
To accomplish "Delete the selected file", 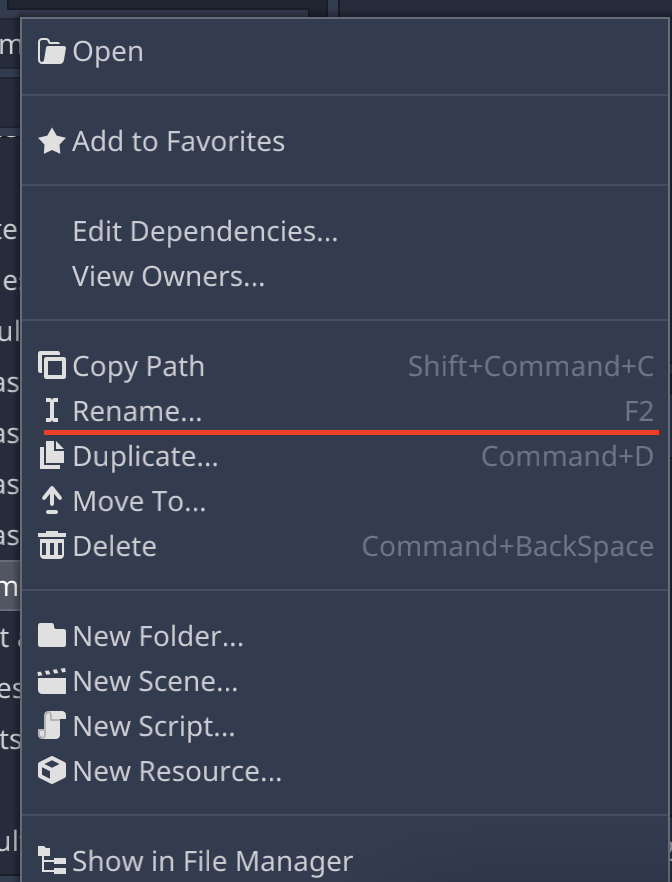I will tap(114, 546).
